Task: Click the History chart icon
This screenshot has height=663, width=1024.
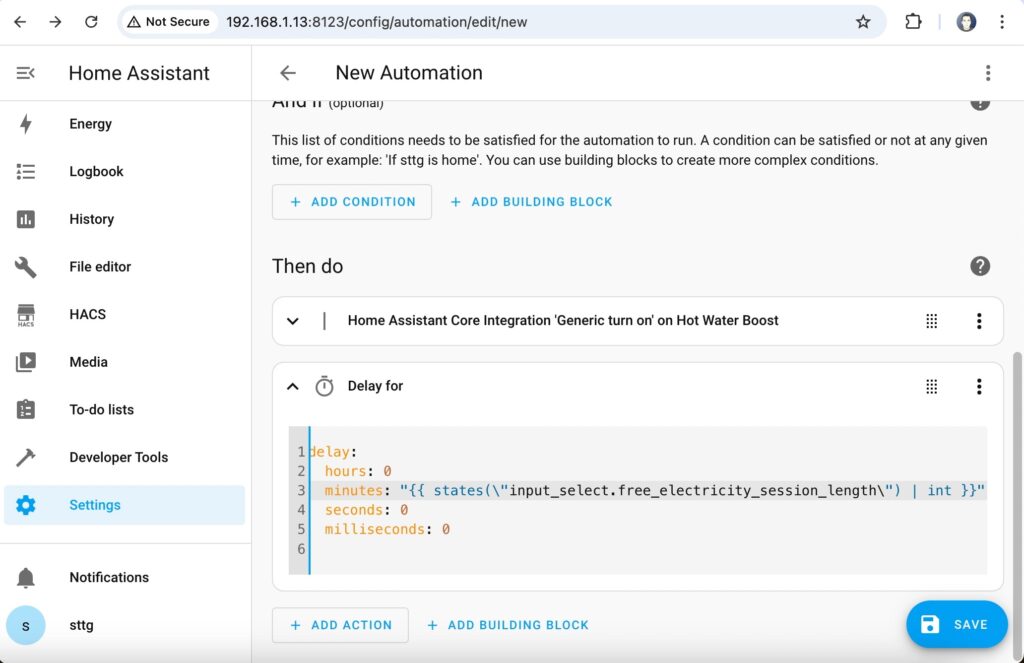Action: point(25,219)
